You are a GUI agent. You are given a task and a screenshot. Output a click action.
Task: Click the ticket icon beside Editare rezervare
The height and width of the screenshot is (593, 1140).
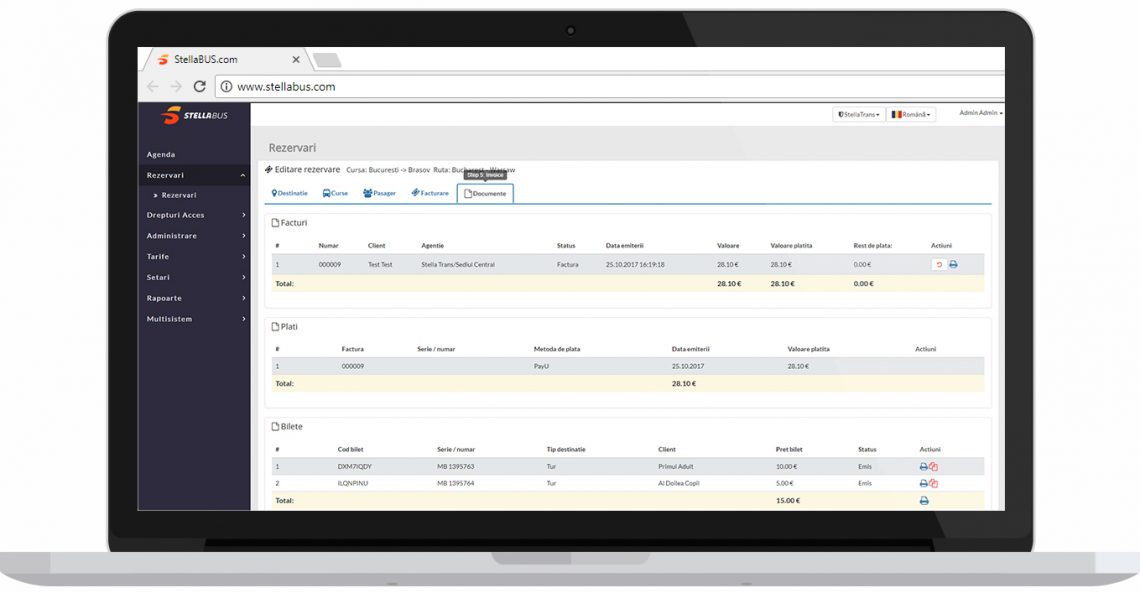[x=269, y=169]
